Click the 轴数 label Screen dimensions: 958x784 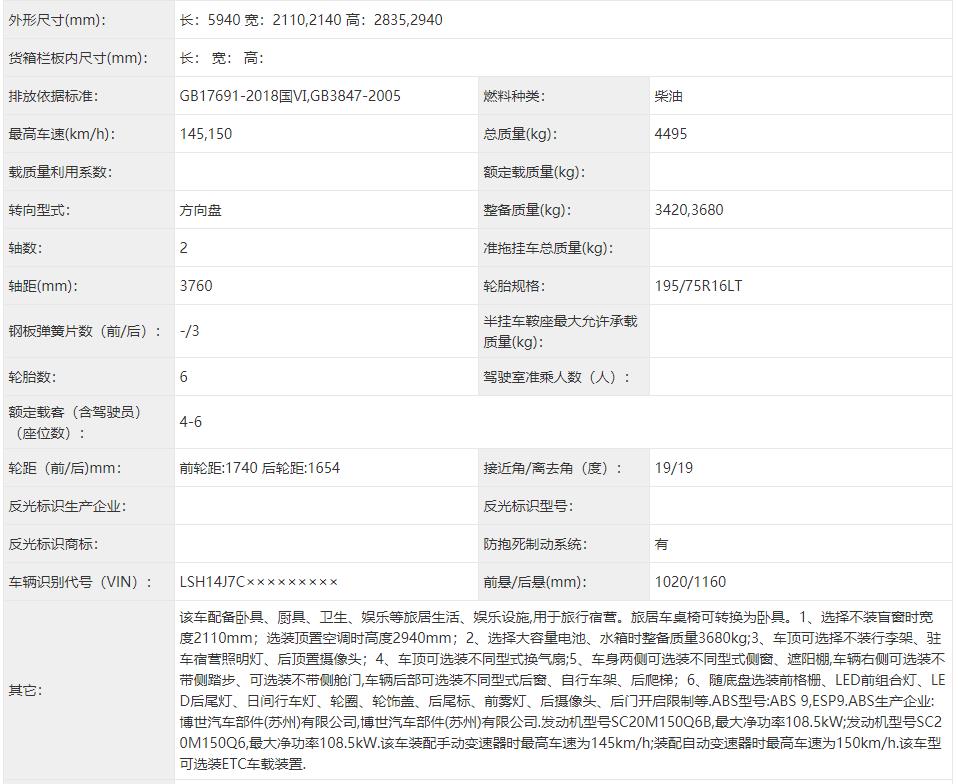25,248
